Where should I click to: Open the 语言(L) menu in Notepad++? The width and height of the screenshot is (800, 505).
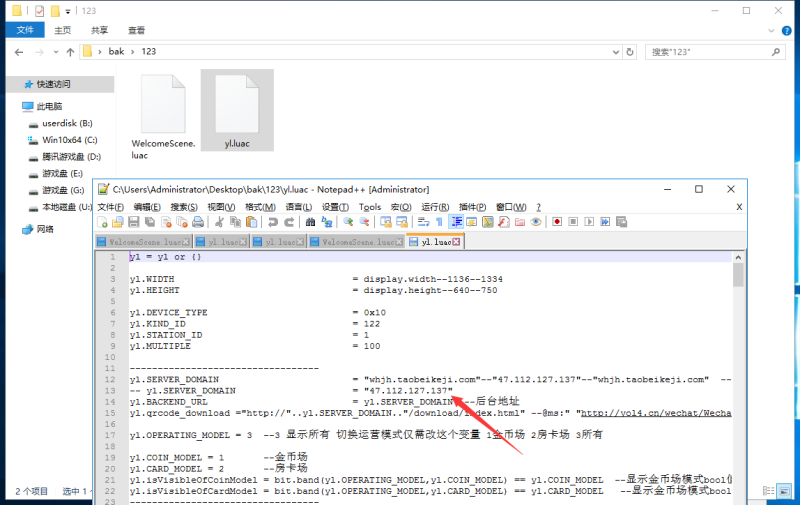click(x=299, y=206)
